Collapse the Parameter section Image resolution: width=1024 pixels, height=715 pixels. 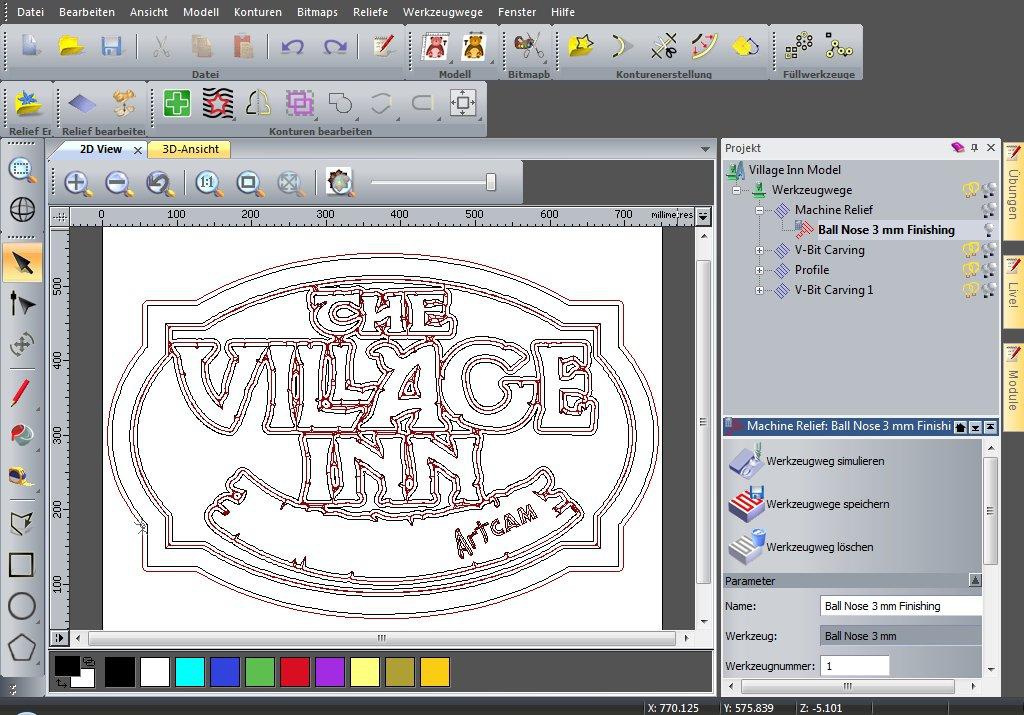[974, 580]
